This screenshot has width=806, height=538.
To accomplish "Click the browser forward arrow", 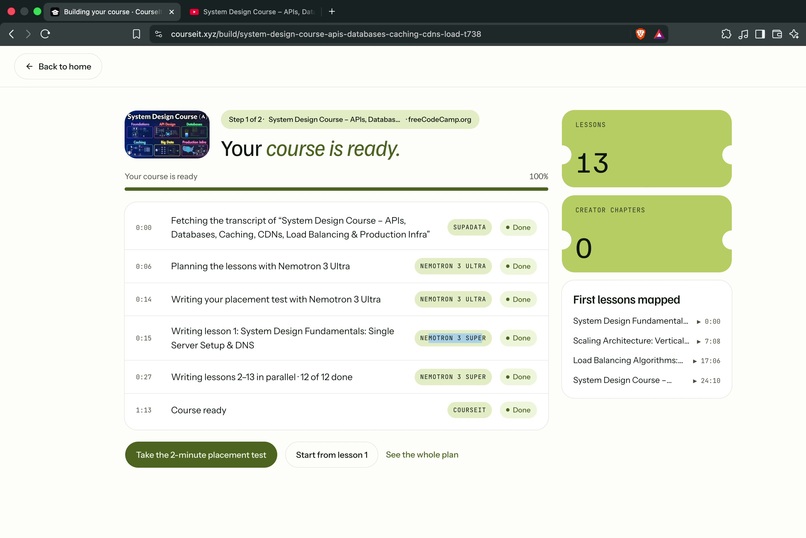I will click(x=28, y=34).
